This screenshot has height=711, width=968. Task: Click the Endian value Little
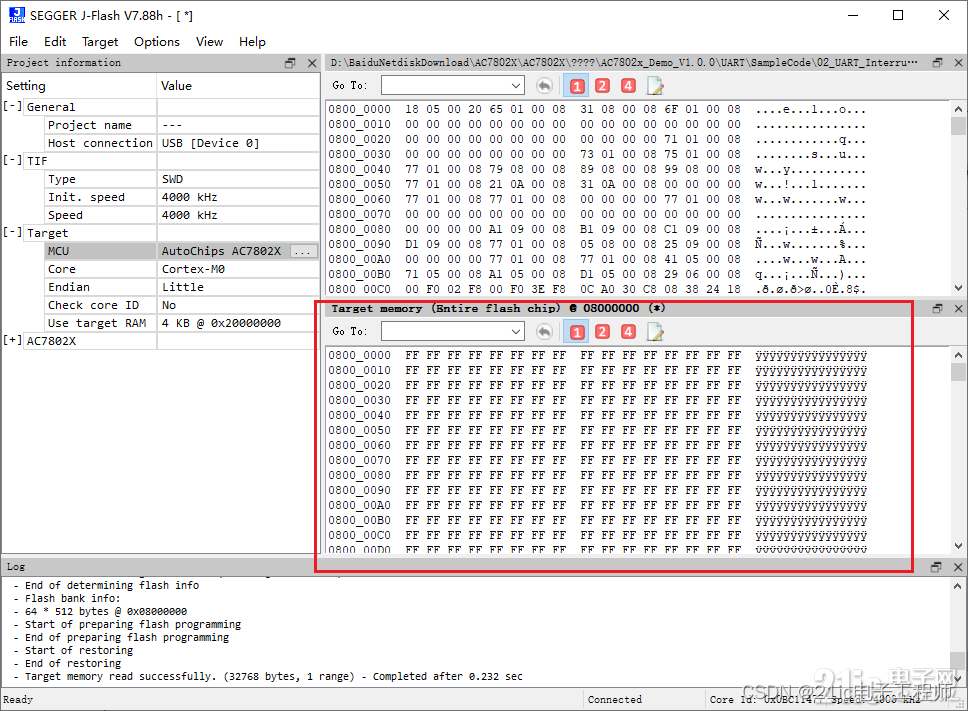click(x=183, y=287)
